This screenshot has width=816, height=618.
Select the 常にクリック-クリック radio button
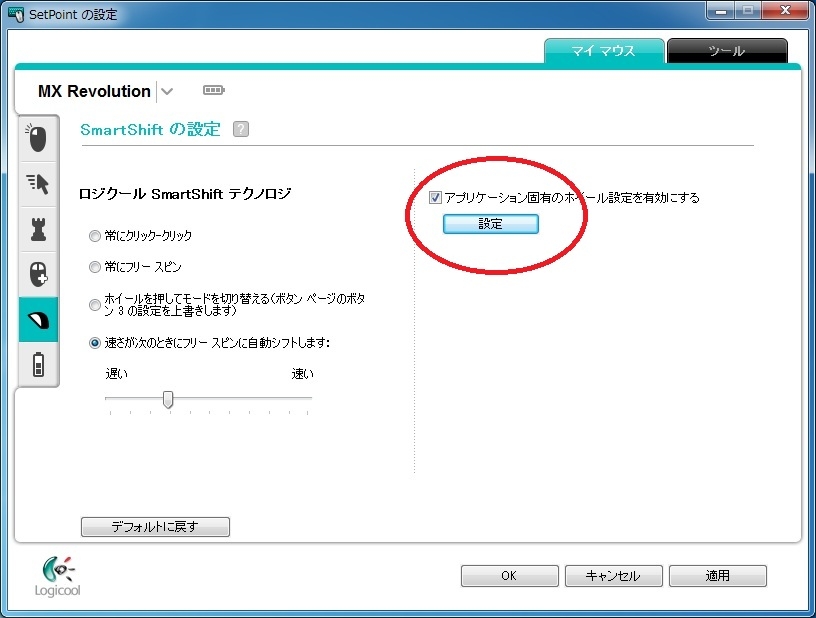[95, 236]
